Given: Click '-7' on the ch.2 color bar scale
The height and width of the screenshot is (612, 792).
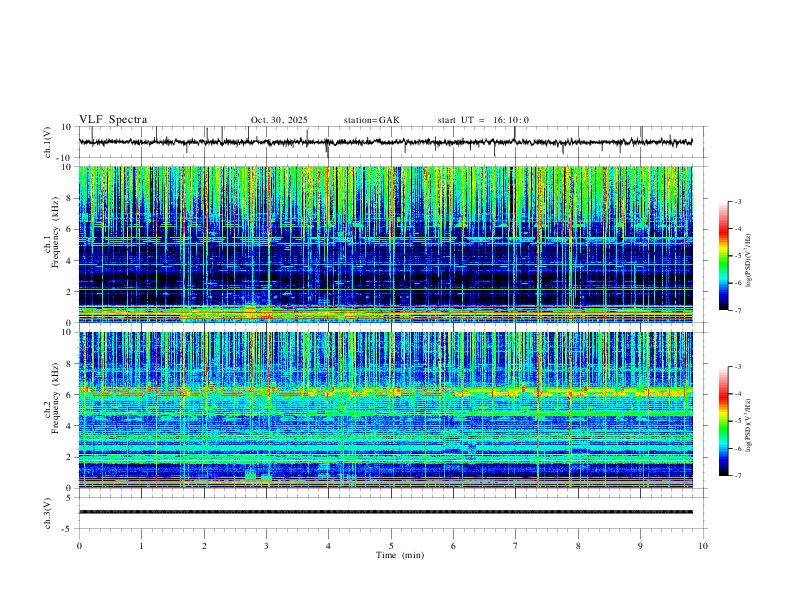Looking at the screenshot, I should point(737,476).
